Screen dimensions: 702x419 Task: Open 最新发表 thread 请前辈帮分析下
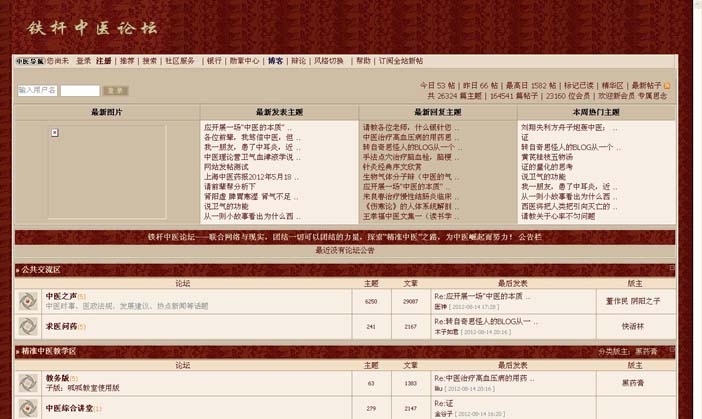pyautogui.click(x=230, y=187)
